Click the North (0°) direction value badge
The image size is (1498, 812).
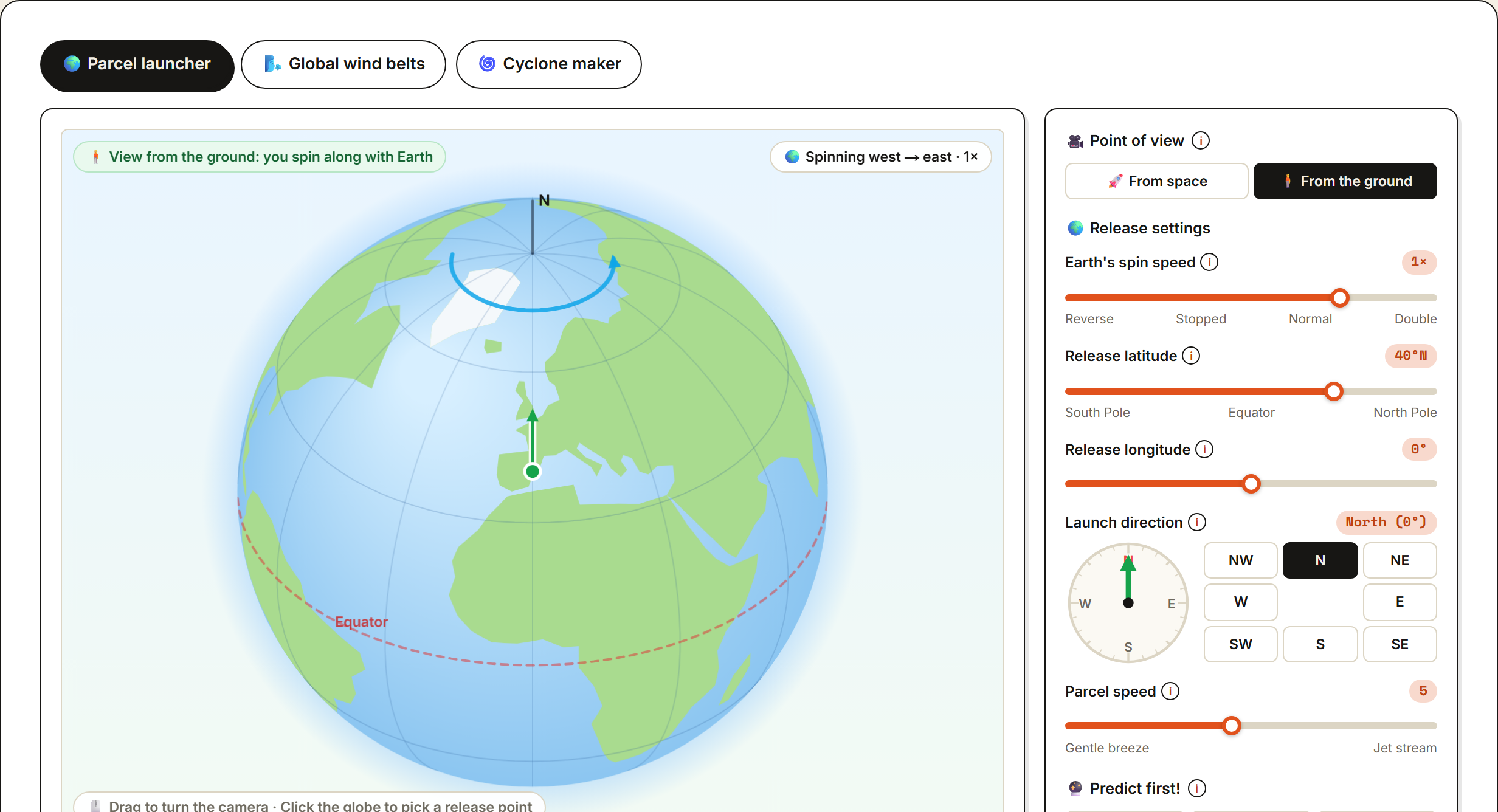pyautogui.click(x=1386, y=522)
